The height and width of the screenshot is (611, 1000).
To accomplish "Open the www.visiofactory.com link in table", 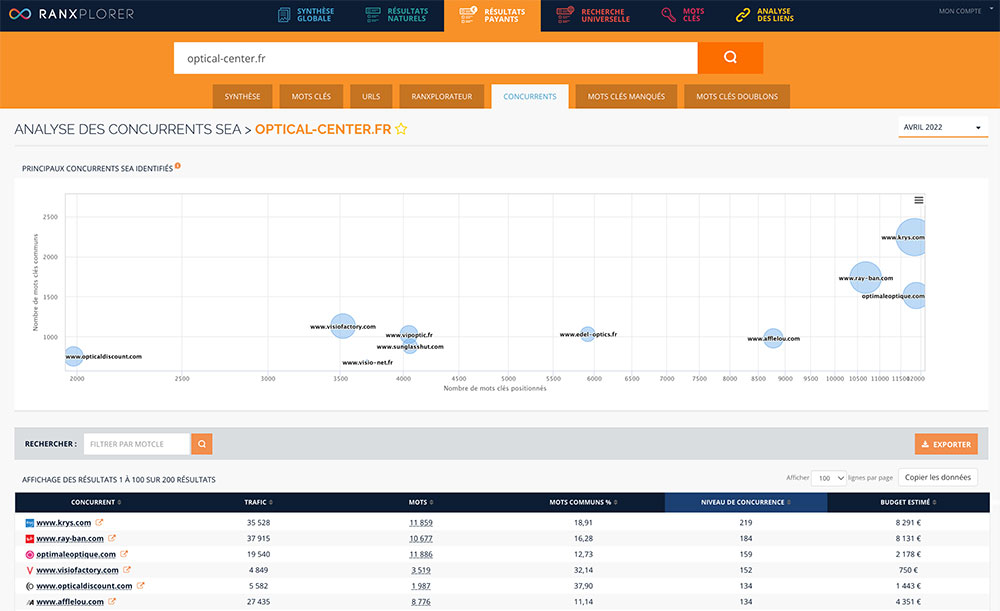I will click(x=77, y=570).
